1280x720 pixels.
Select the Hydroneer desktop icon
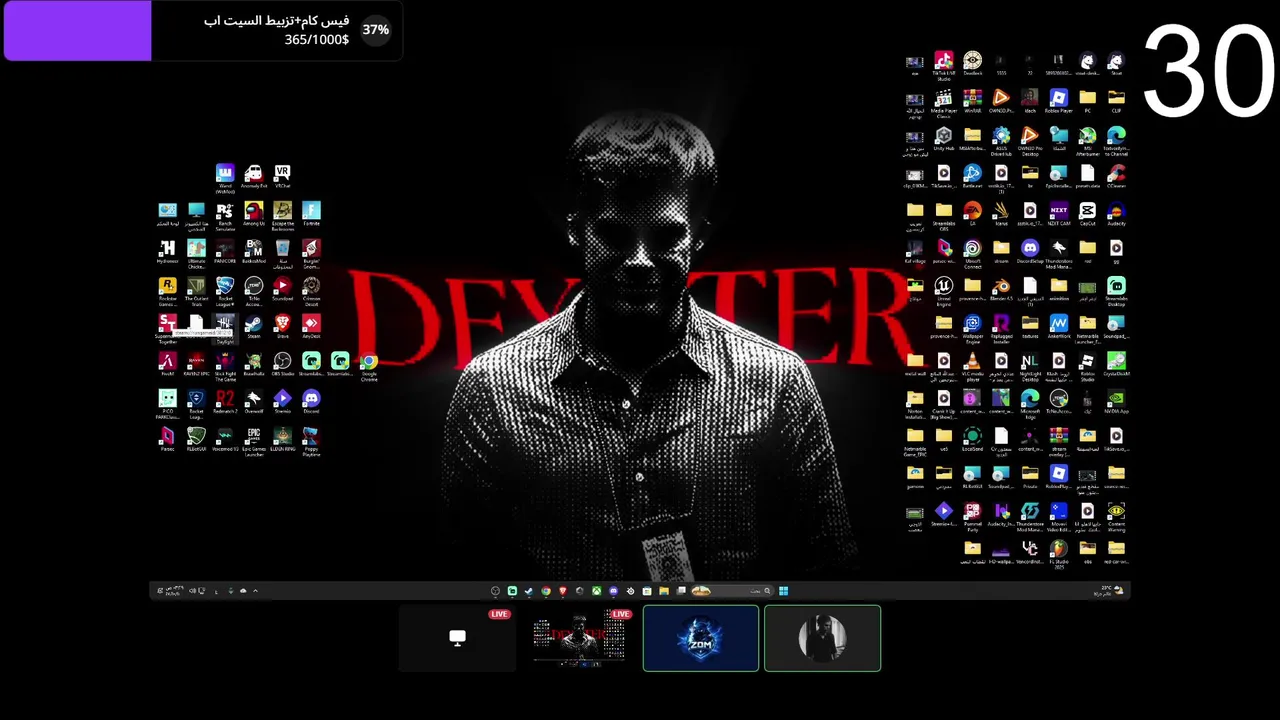pyautogui.click(x=167, y=252)
